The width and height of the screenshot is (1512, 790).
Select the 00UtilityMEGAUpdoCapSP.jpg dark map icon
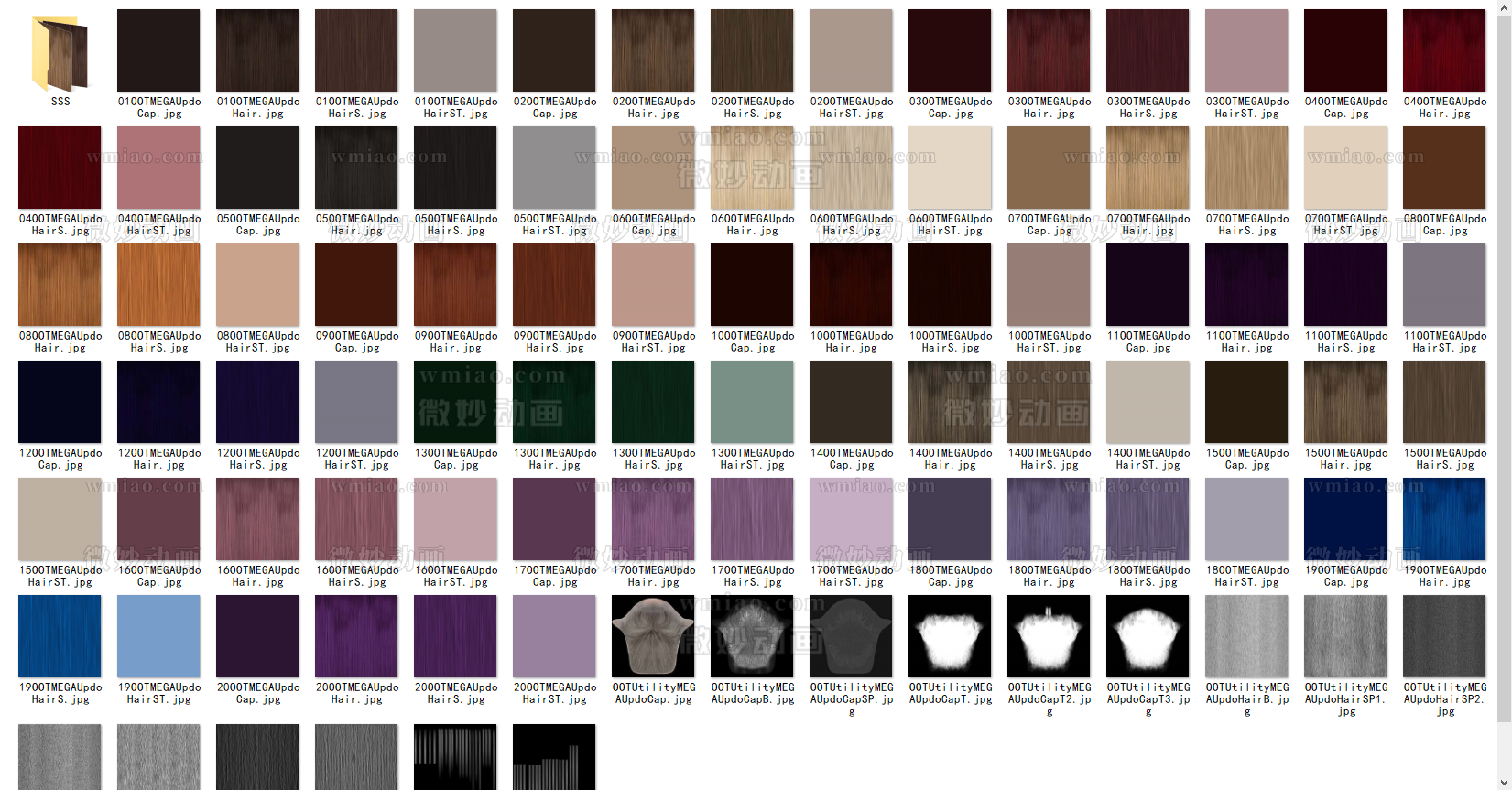click(x=851, y=637)
